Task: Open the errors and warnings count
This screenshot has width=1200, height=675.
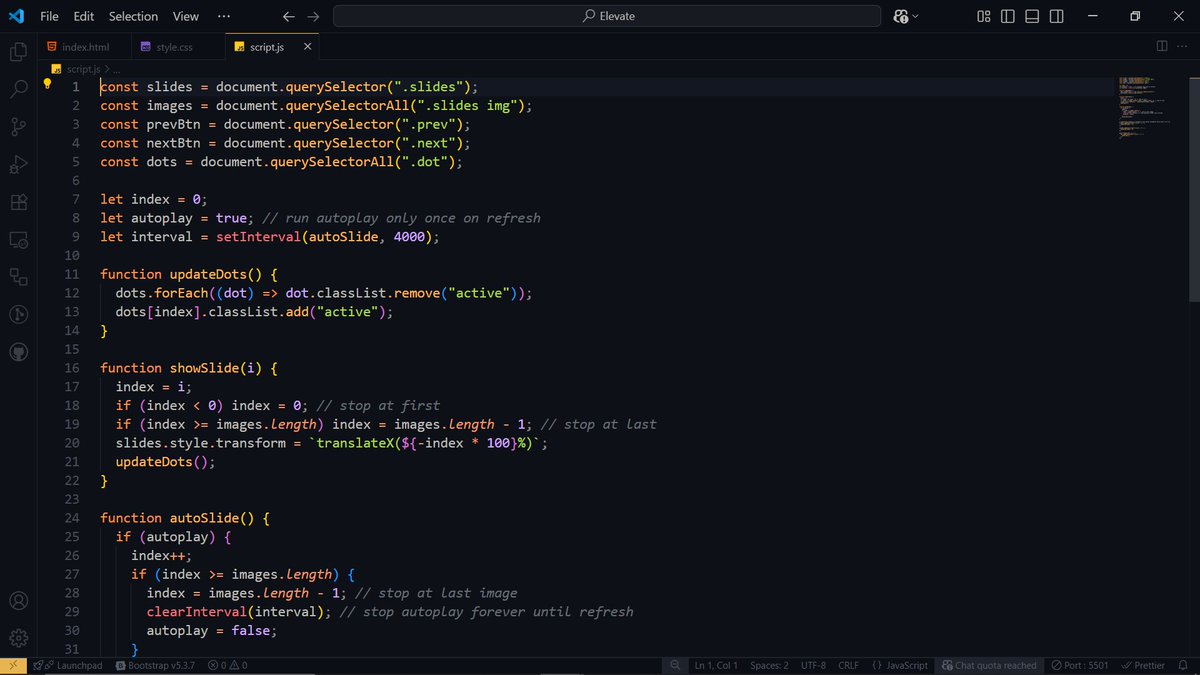Action: pos(227,665)
